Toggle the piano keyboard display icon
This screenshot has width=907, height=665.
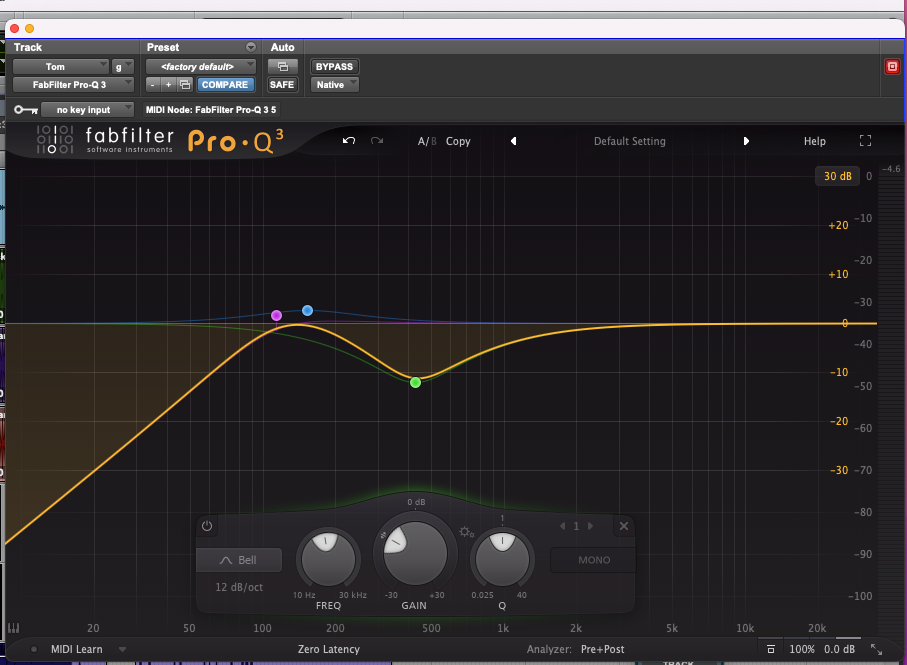[13, 628]
